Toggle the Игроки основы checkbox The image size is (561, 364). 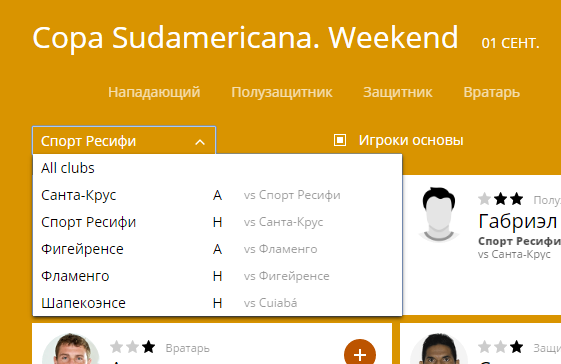click(x=340, y=140)
